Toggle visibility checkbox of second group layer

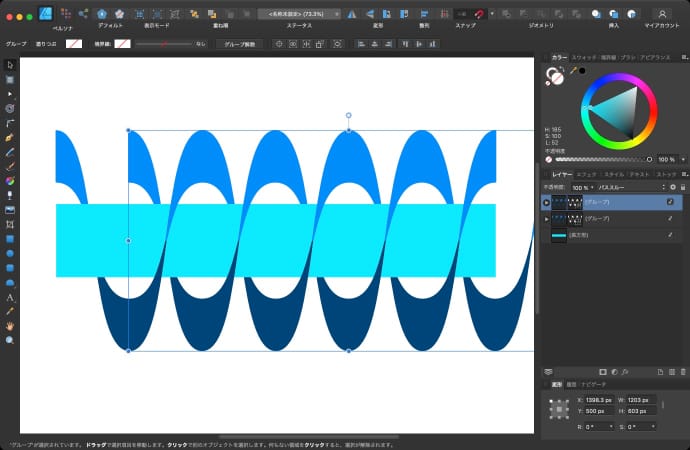(670, 218)
